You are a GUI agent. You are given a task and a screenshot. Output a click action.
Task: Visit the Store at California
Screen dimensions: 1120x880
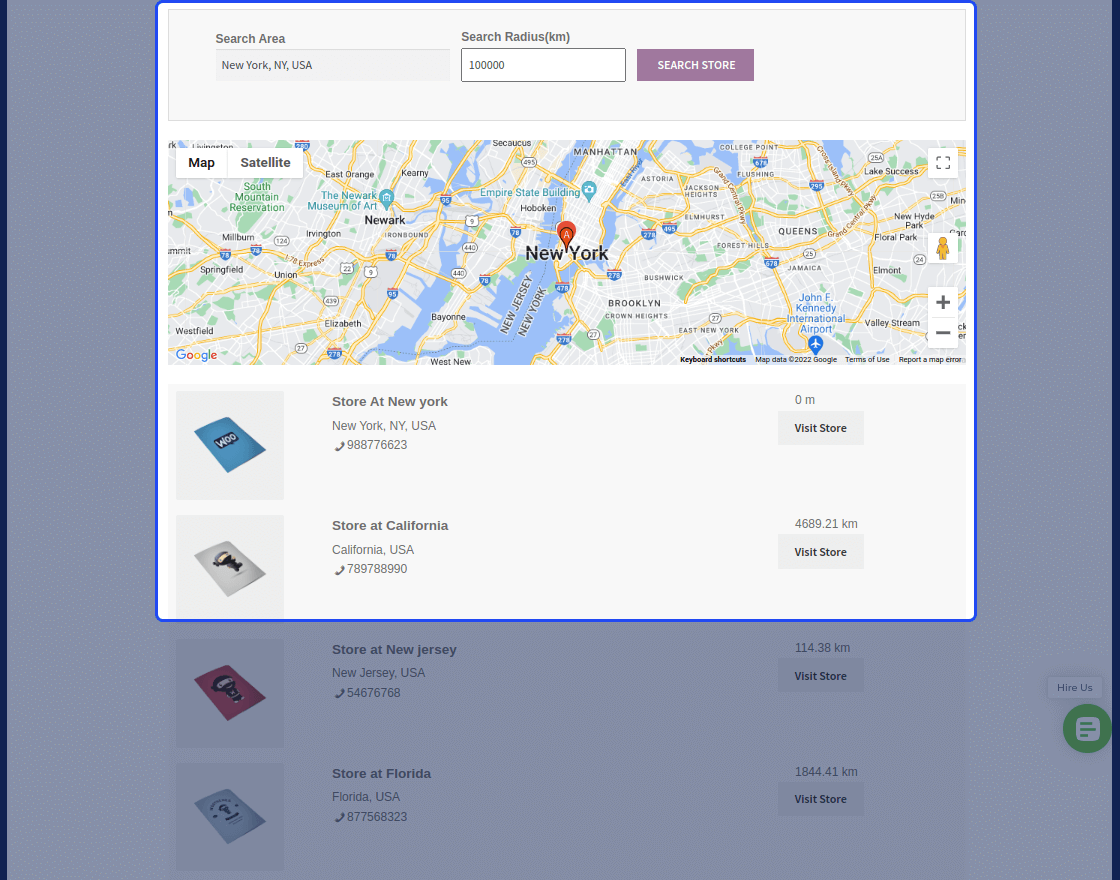point(820,551)
